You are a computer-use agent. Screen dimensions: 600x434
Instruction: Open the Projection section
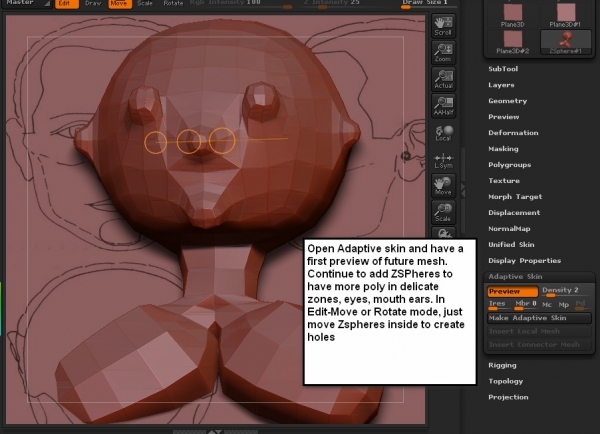pyautogui.click(x=508, y=397)
